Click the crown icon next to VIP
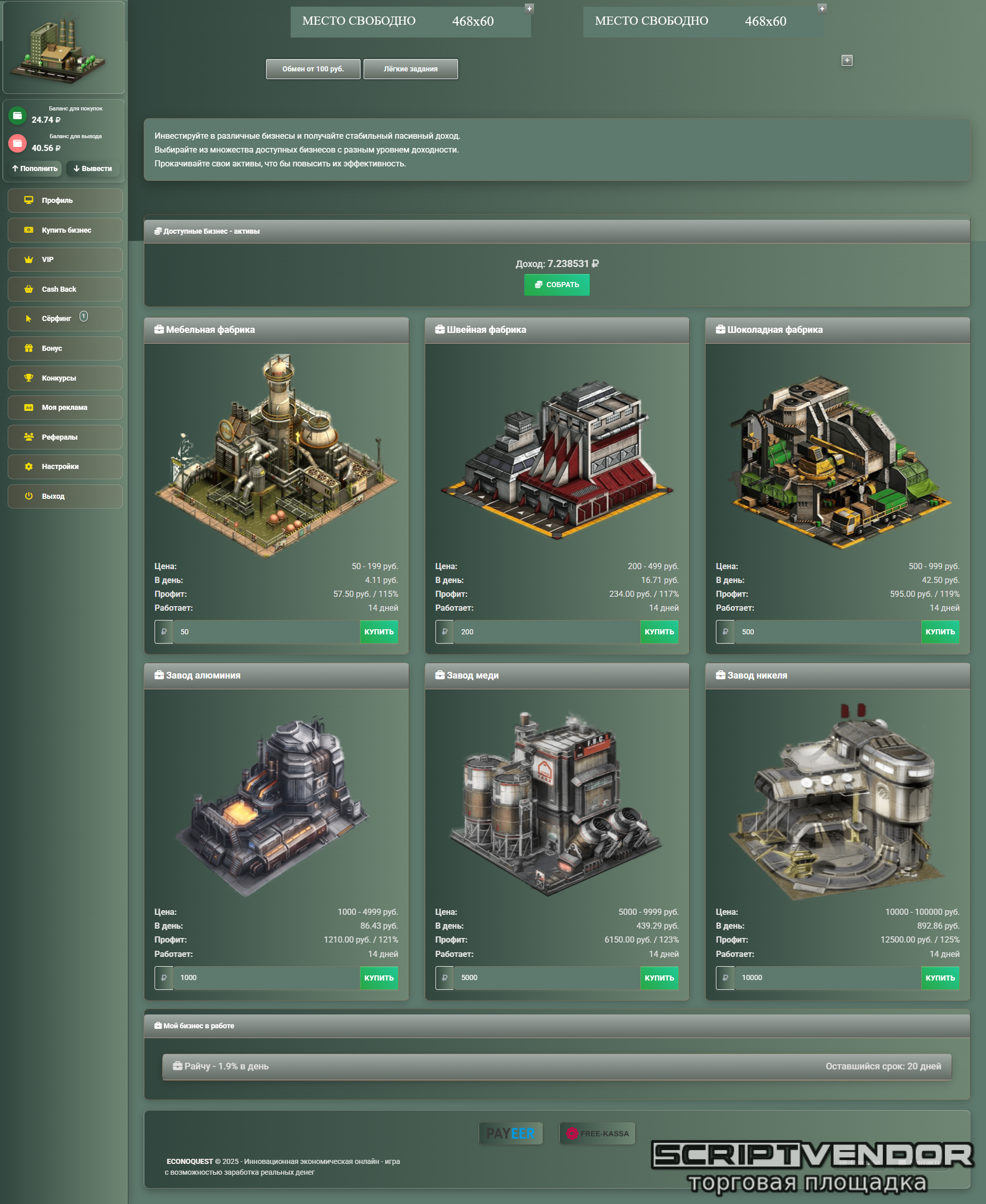The image size is (986, 1204). pyautogui.click(x=28, y=260)
